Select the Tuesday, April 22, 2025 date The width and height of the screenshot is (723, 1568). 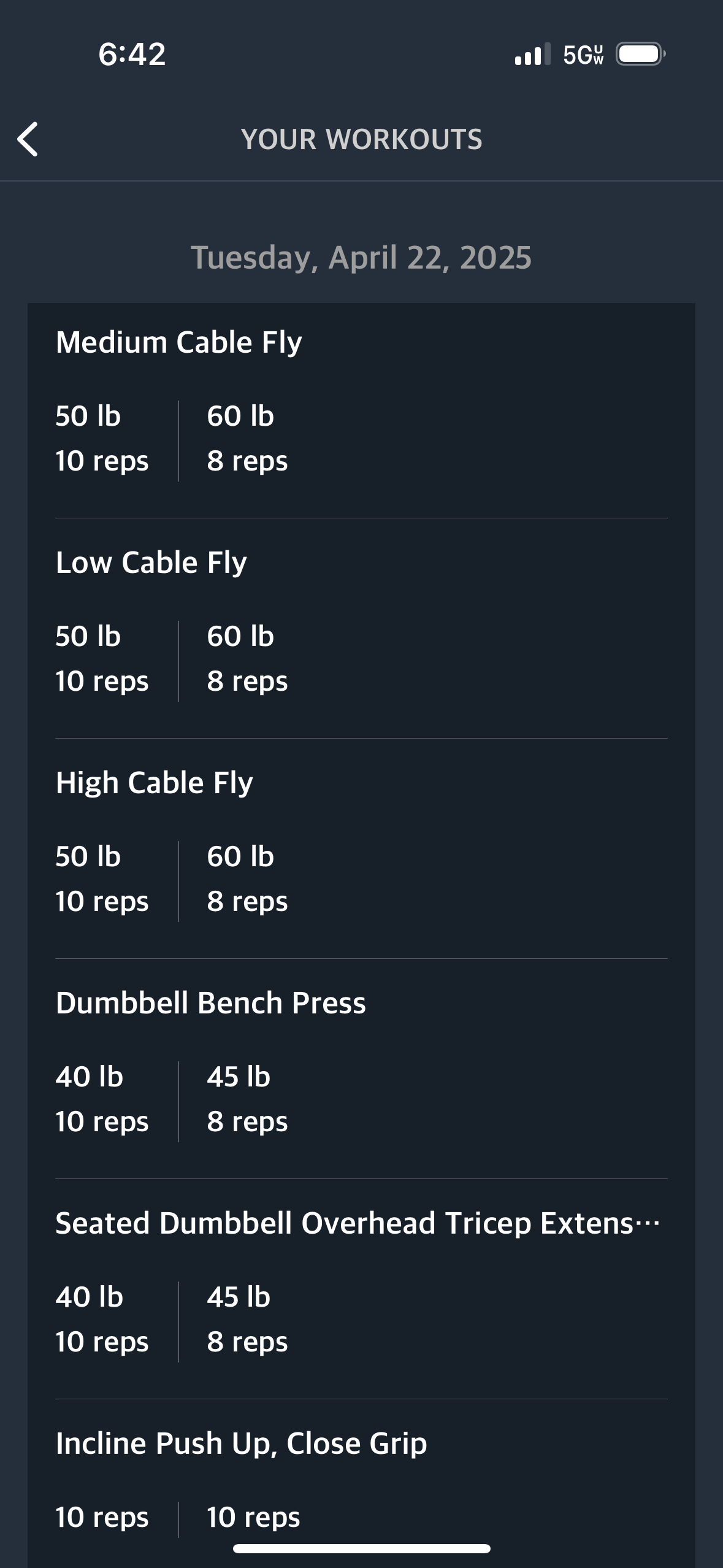pyautogui.click(x=361, y=257)
